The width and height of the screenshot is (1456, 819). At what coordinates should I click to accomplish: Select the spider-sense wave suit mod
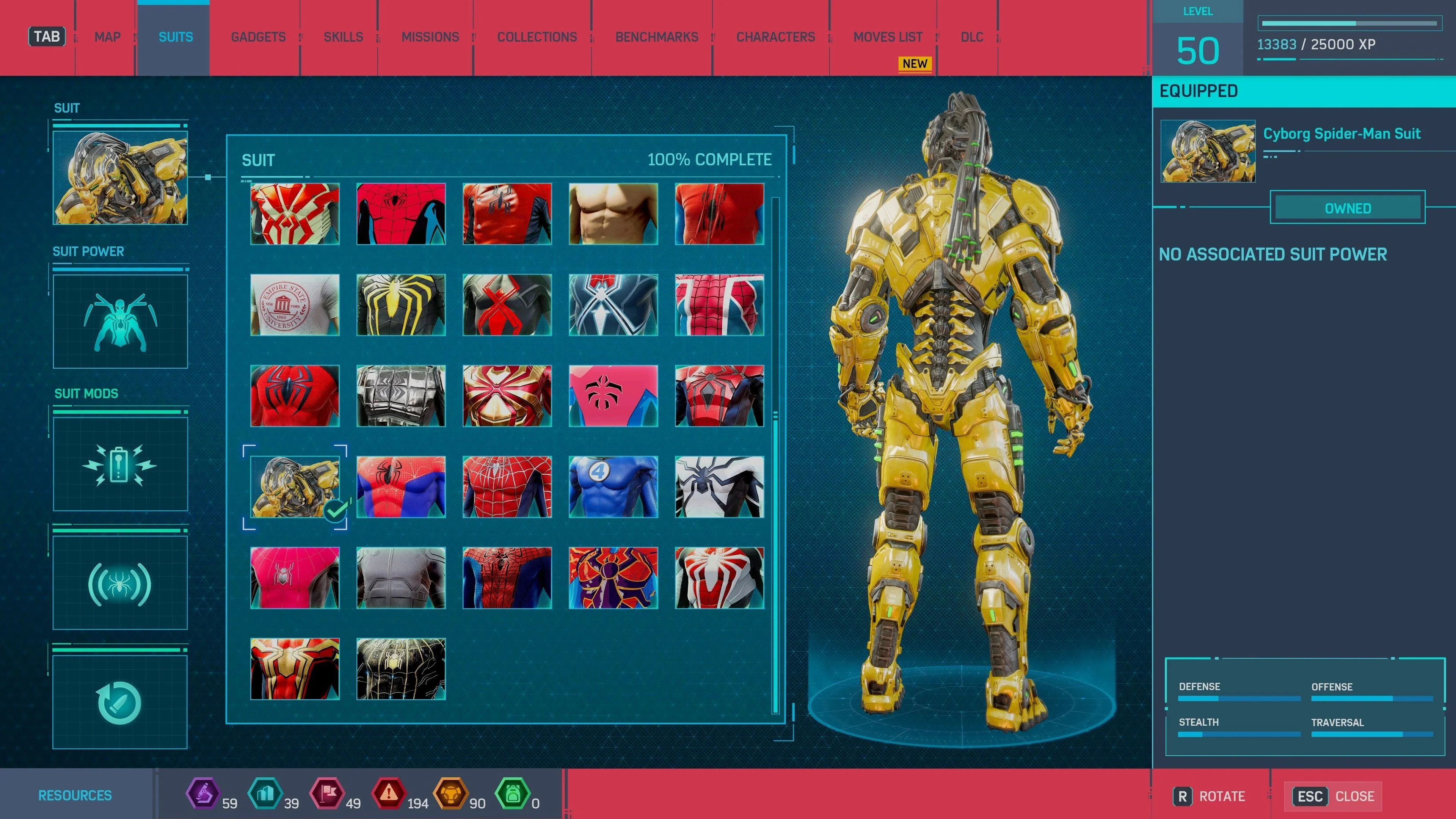pyautogui.click(x=120, y=583)
